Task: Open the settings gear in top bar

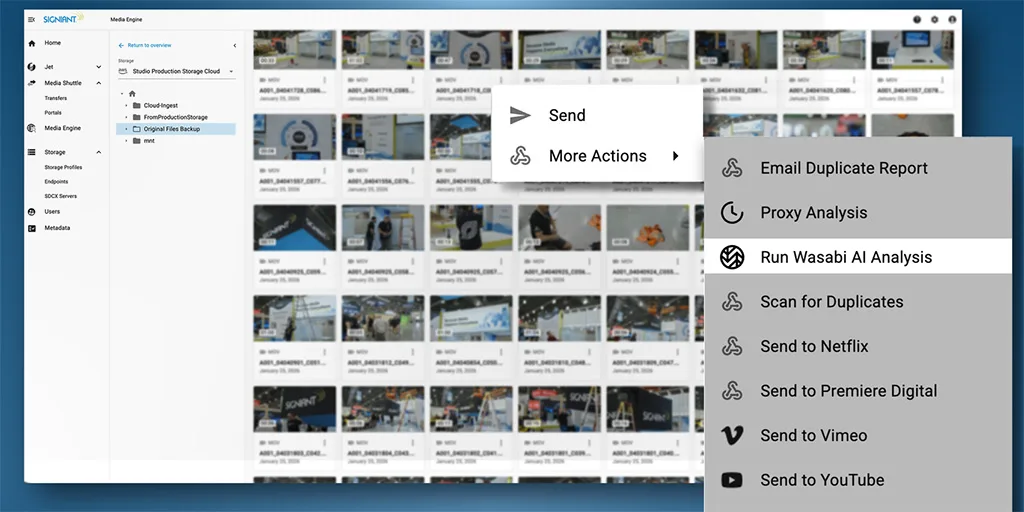Action: click(935, 19)
